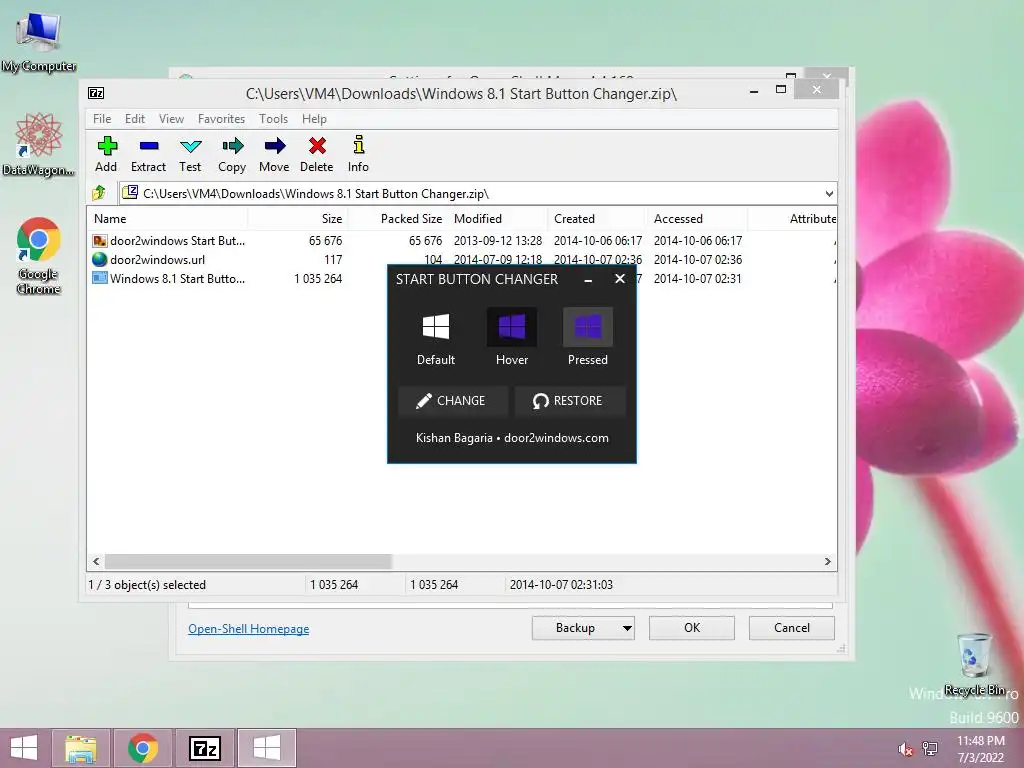The height and width of the screenshot is (768, 1024).
Task: Click size value 65 676 in first row
Action: point(325,241)
